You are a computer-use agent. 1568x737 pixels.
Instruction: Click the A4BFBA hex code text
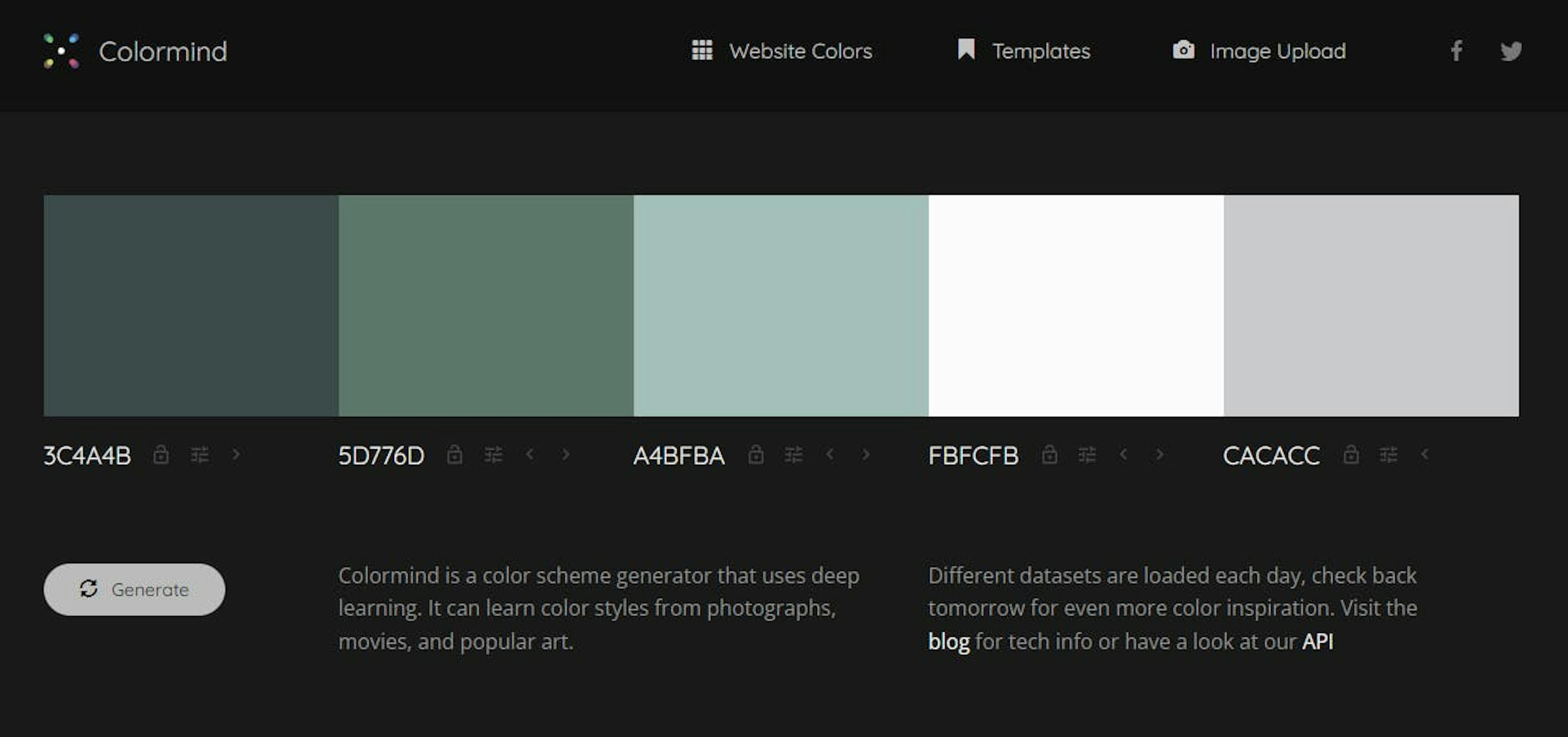click(679, 455)
